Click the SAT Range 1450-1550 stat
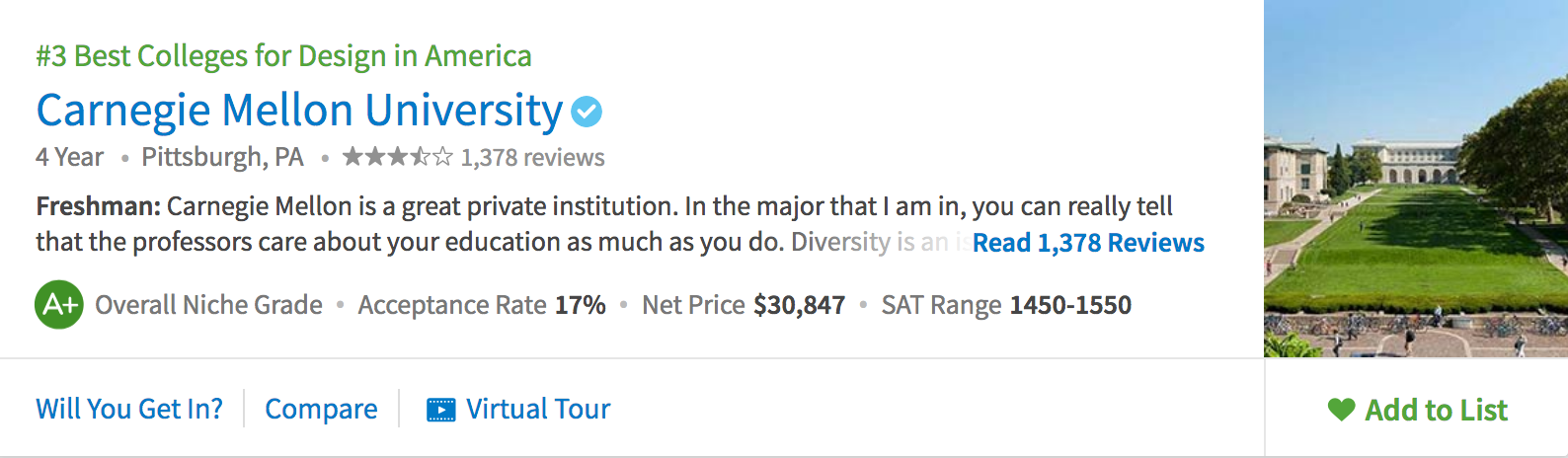 pyautogui.click(x=1006, y=305)
